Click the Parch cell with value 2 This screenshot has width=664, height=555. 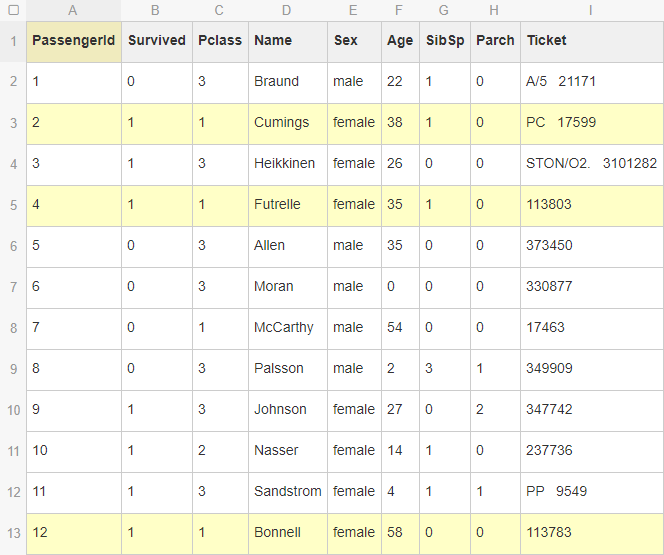[495, 410]
